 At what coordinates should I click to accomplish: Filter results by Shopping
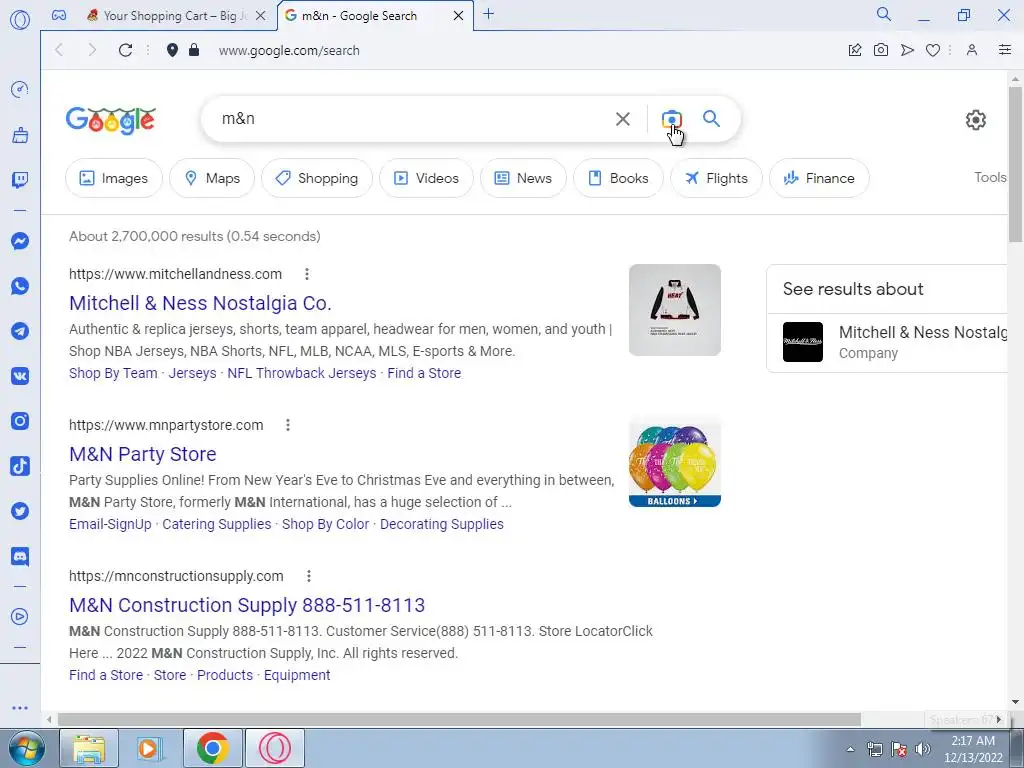tap(317, 178)
